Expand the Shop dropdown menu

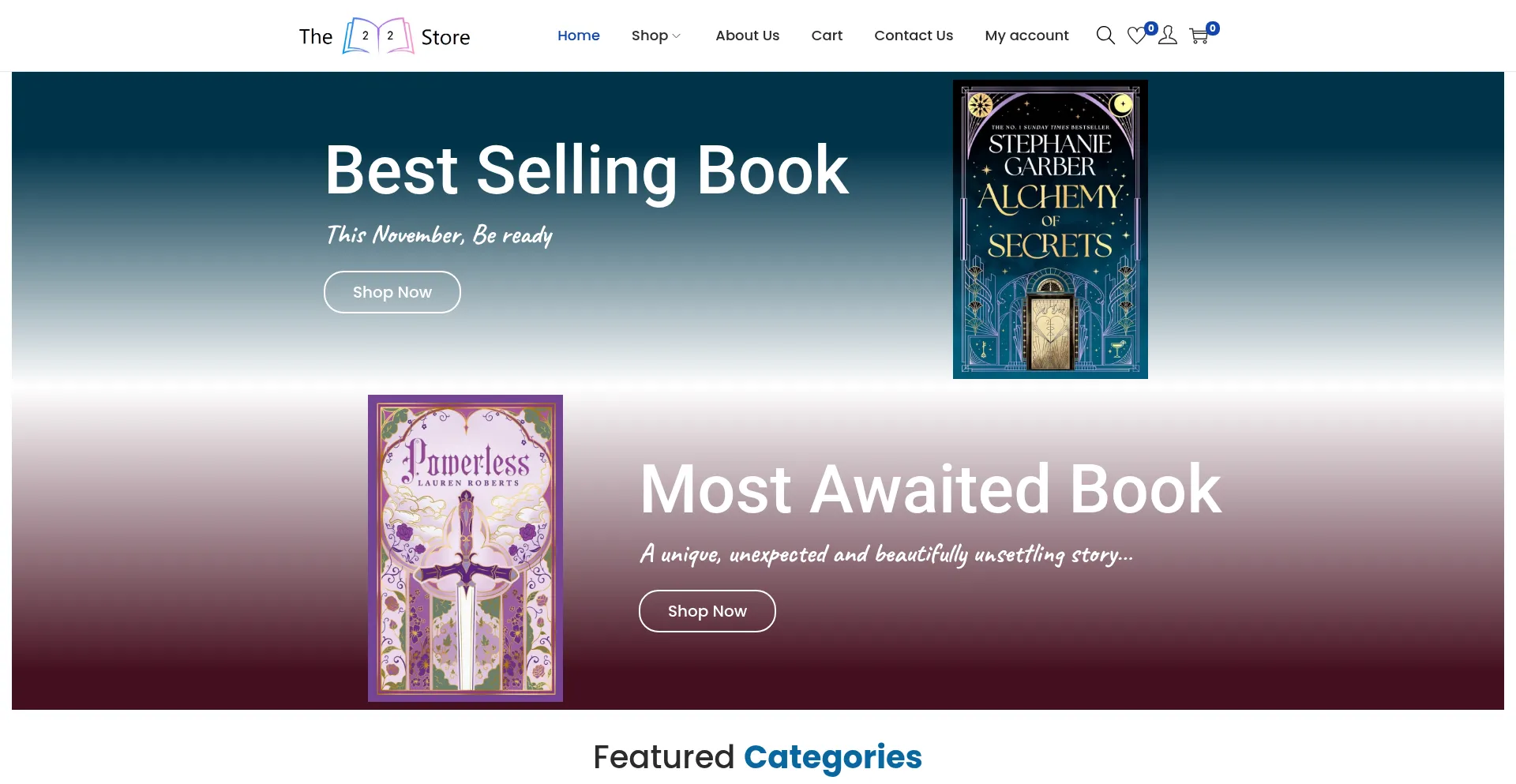655,36
